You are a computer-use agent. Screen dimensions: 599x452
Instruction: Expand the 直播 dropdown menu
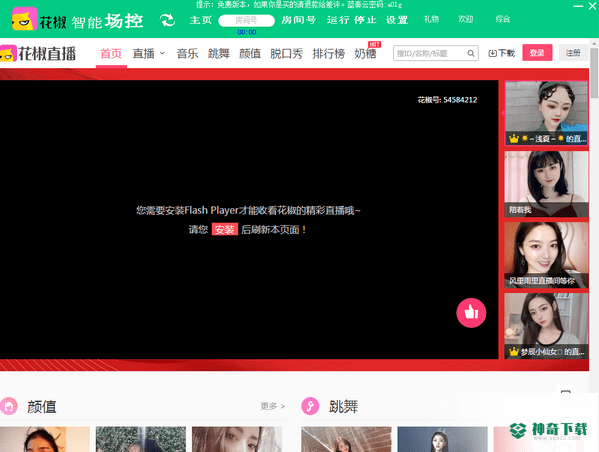148,53
